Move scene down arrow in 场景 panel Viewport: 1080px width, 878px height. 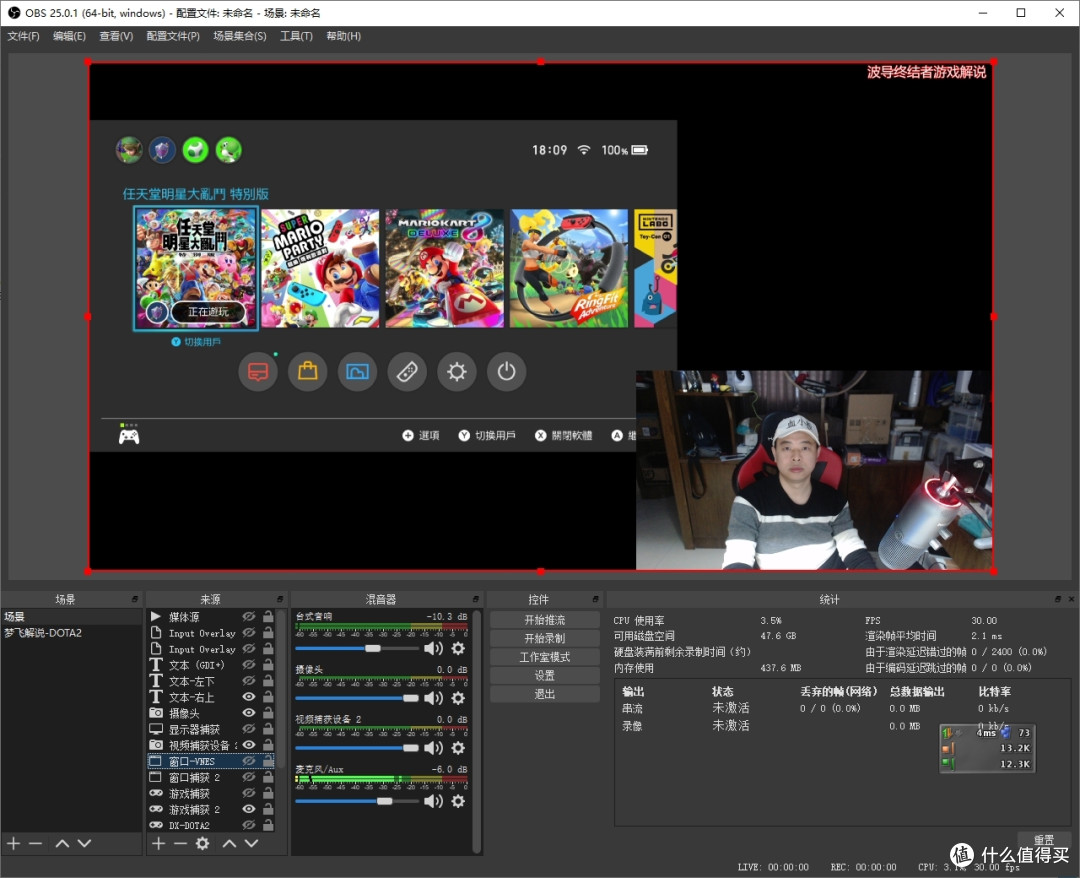coord(84,843)
